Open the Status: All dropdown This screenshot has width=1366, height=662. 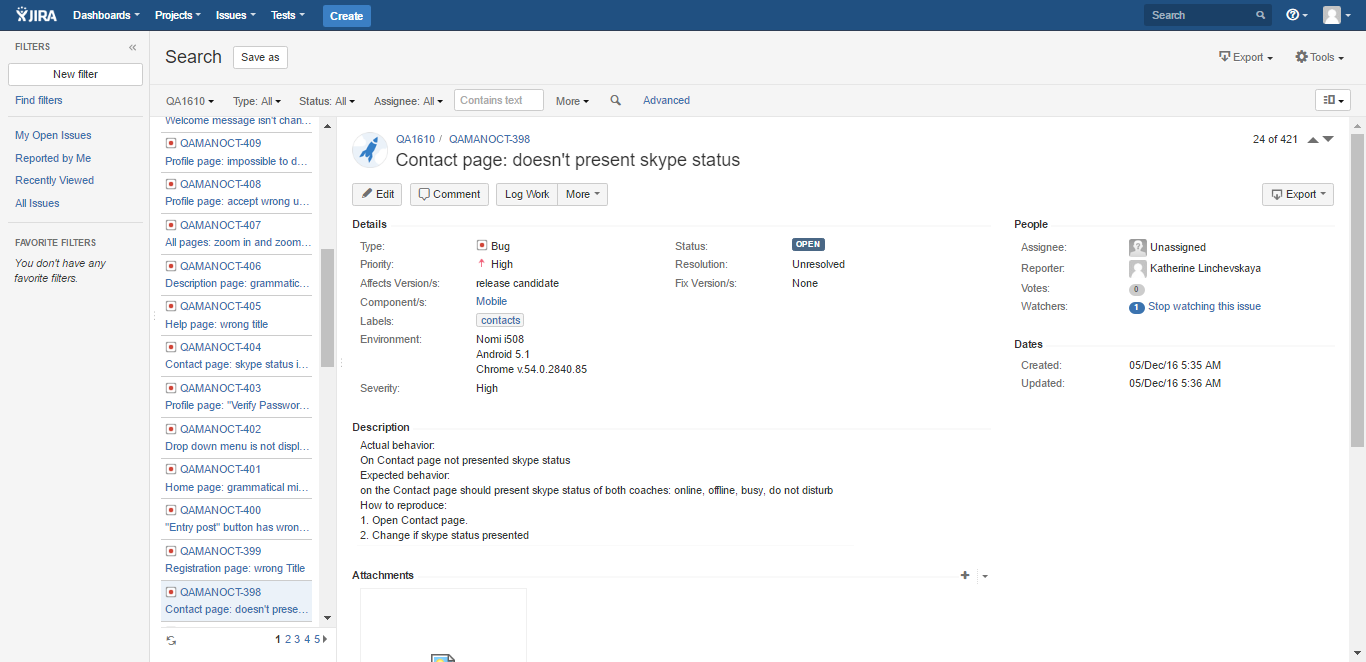(x=326, y=100)
